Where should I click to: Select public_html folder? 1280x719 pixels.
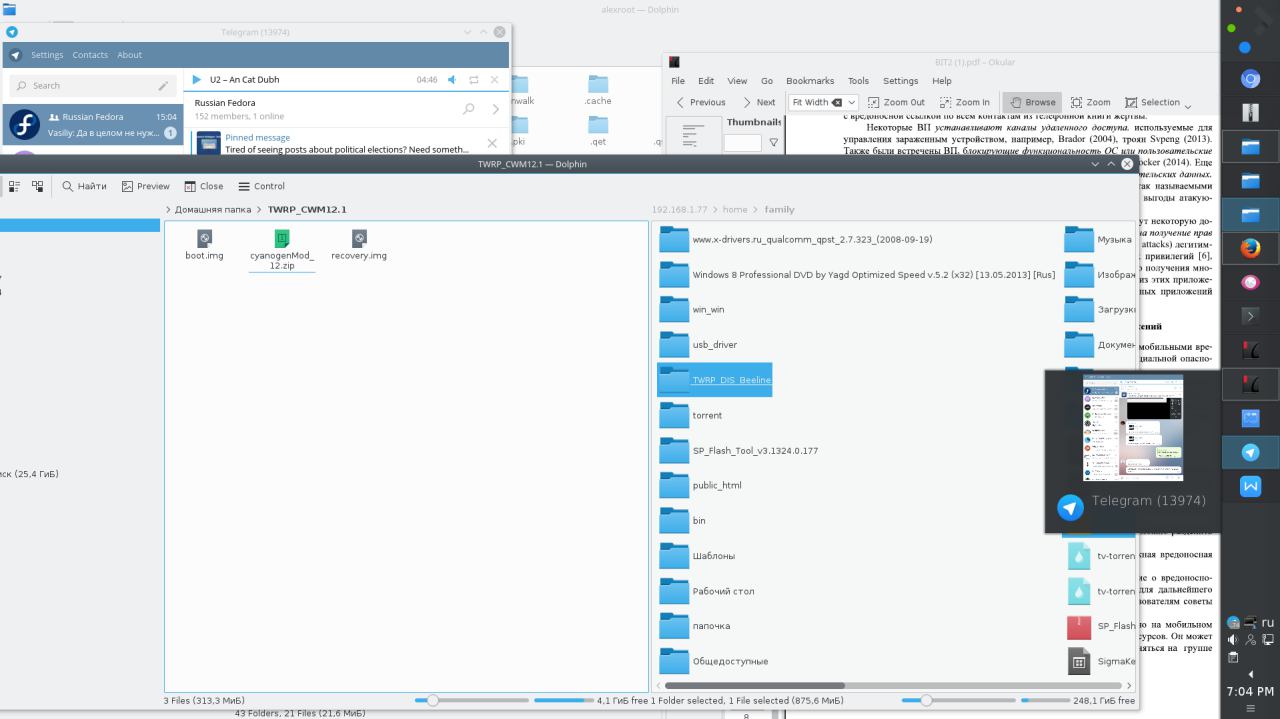700,485
